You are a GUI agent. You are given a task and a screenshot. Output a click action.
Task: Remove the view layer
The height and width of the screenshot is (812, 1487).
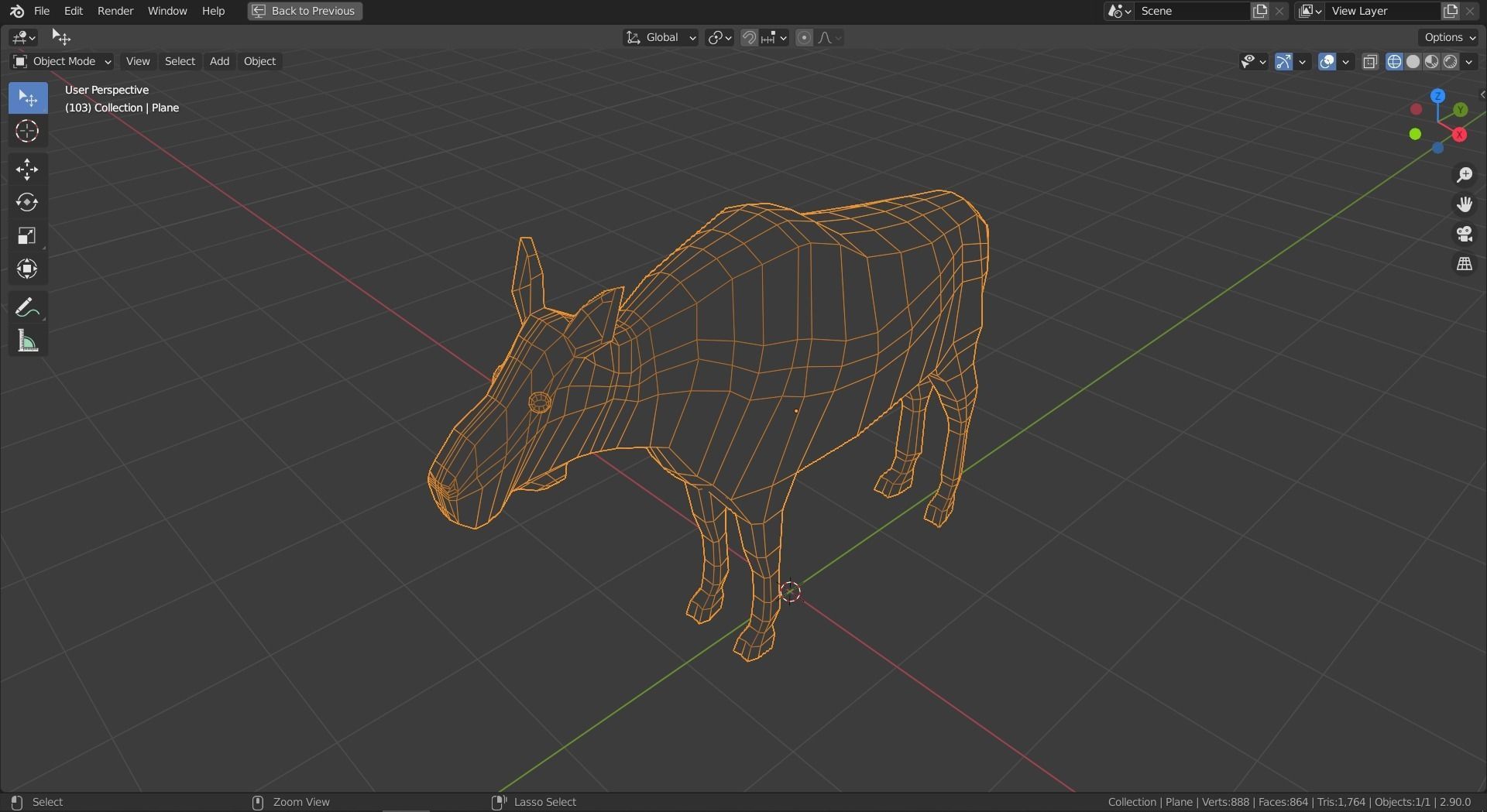(1470, 11)
